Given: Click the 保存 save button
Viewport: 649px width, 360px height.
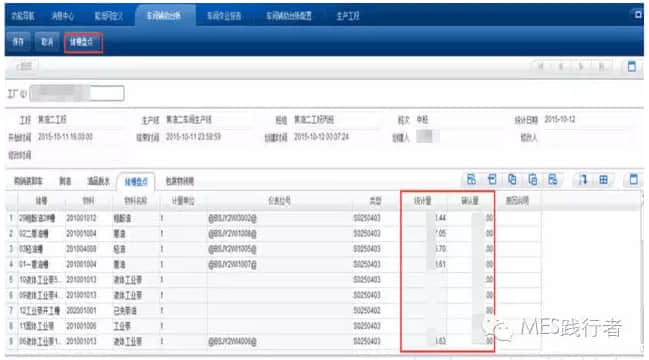Looking at the screenshot, I should click(x=18, y=42).
